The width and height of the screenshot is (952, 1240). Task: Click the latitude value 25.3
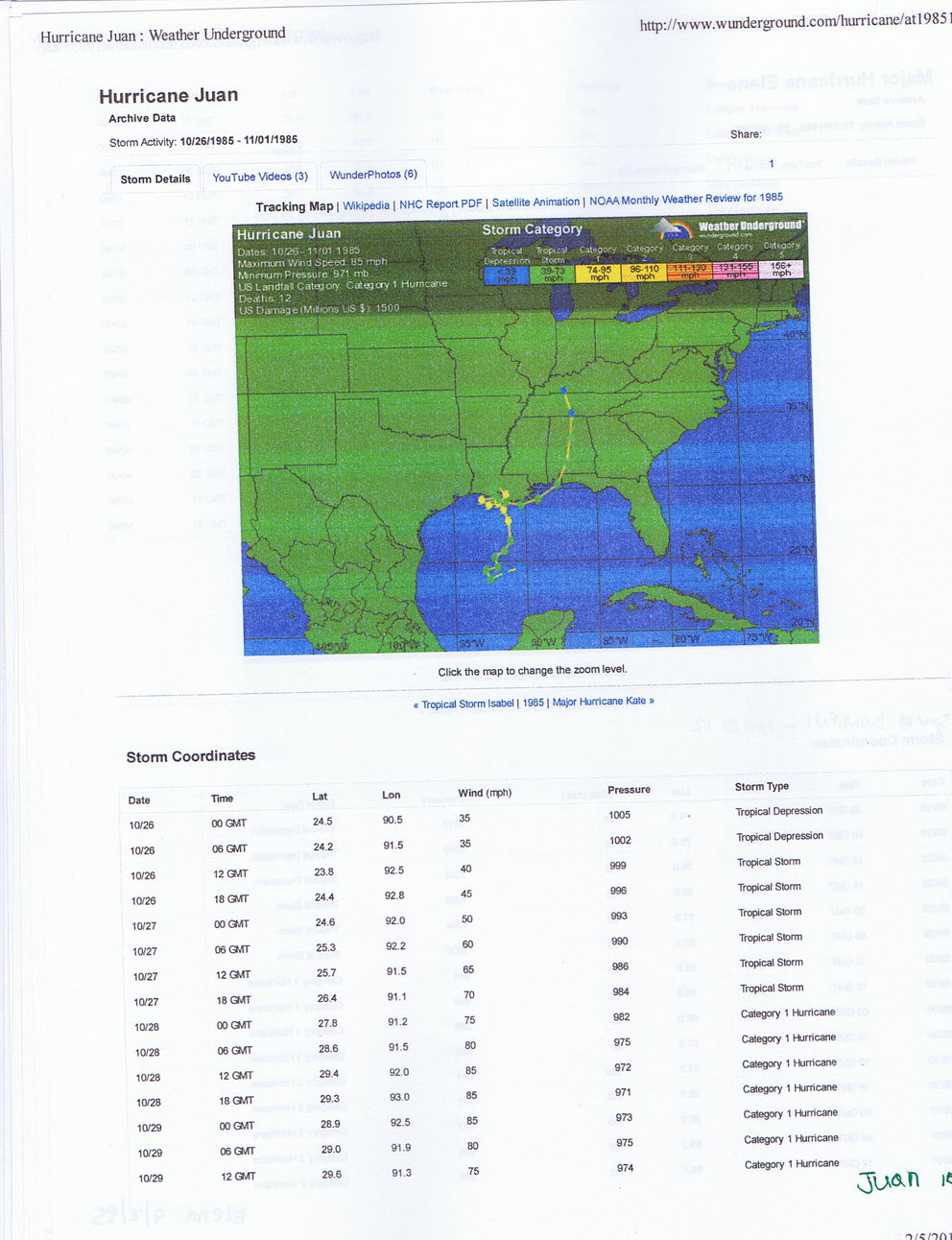[x=326, y=948]
